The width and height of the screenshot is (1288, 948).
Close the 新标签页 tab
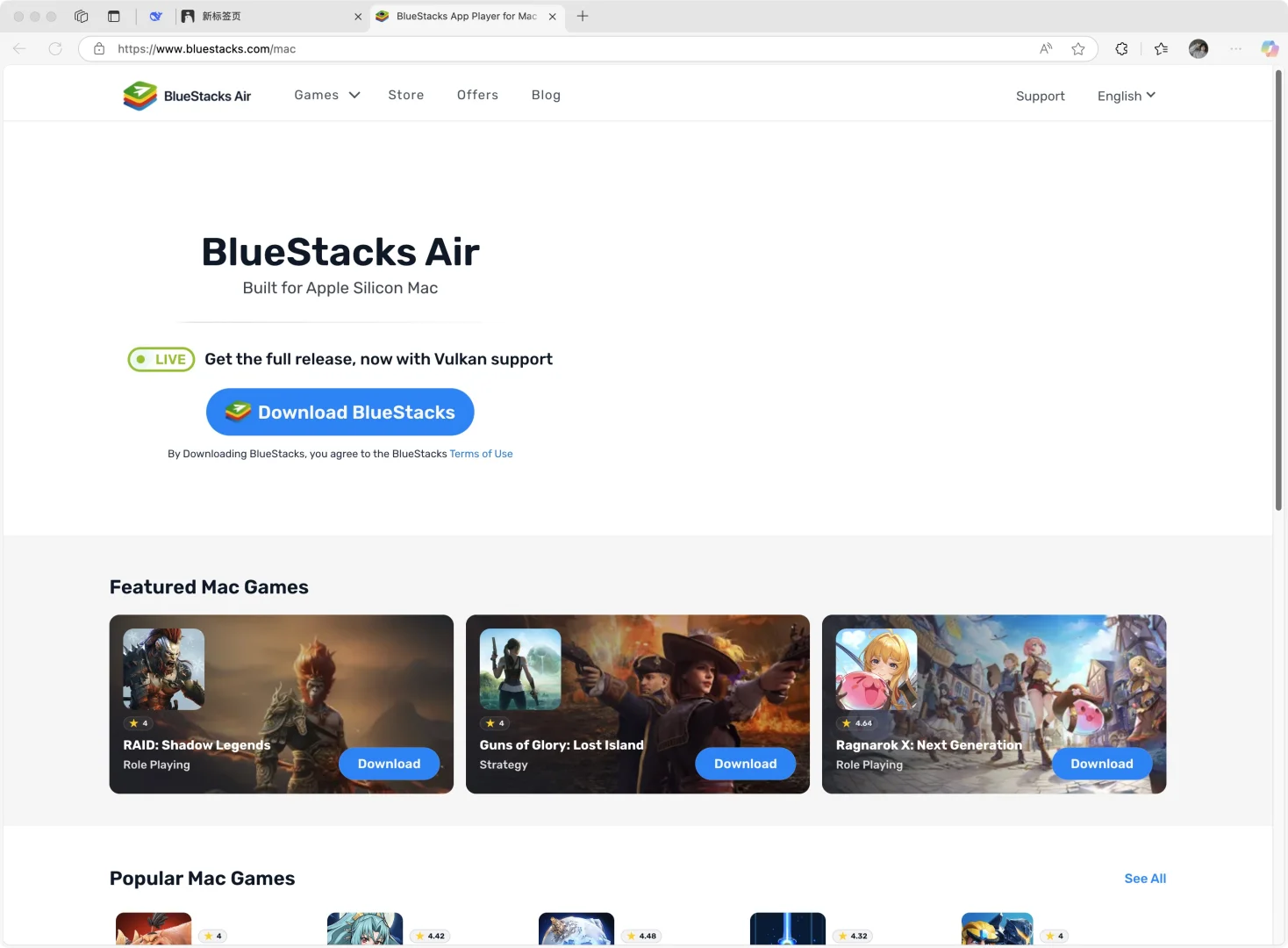358,17
